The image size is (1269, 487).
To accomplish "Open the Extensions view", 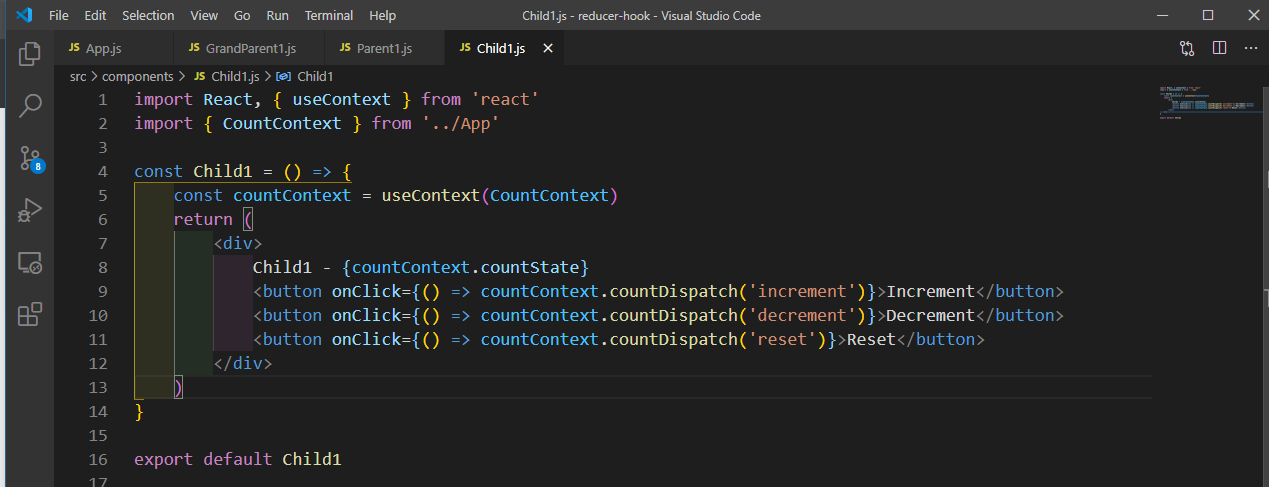I will (x=30, y=314).
